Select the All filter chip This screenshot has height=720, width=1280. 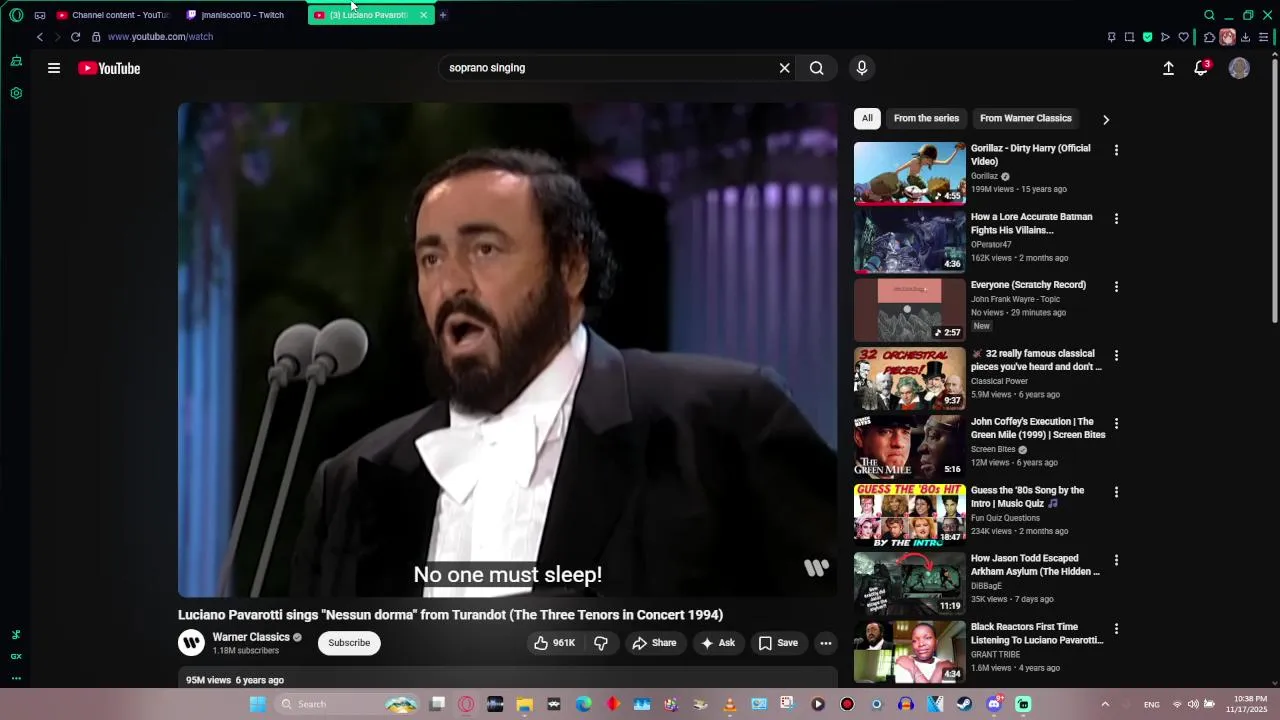(867, 118)
